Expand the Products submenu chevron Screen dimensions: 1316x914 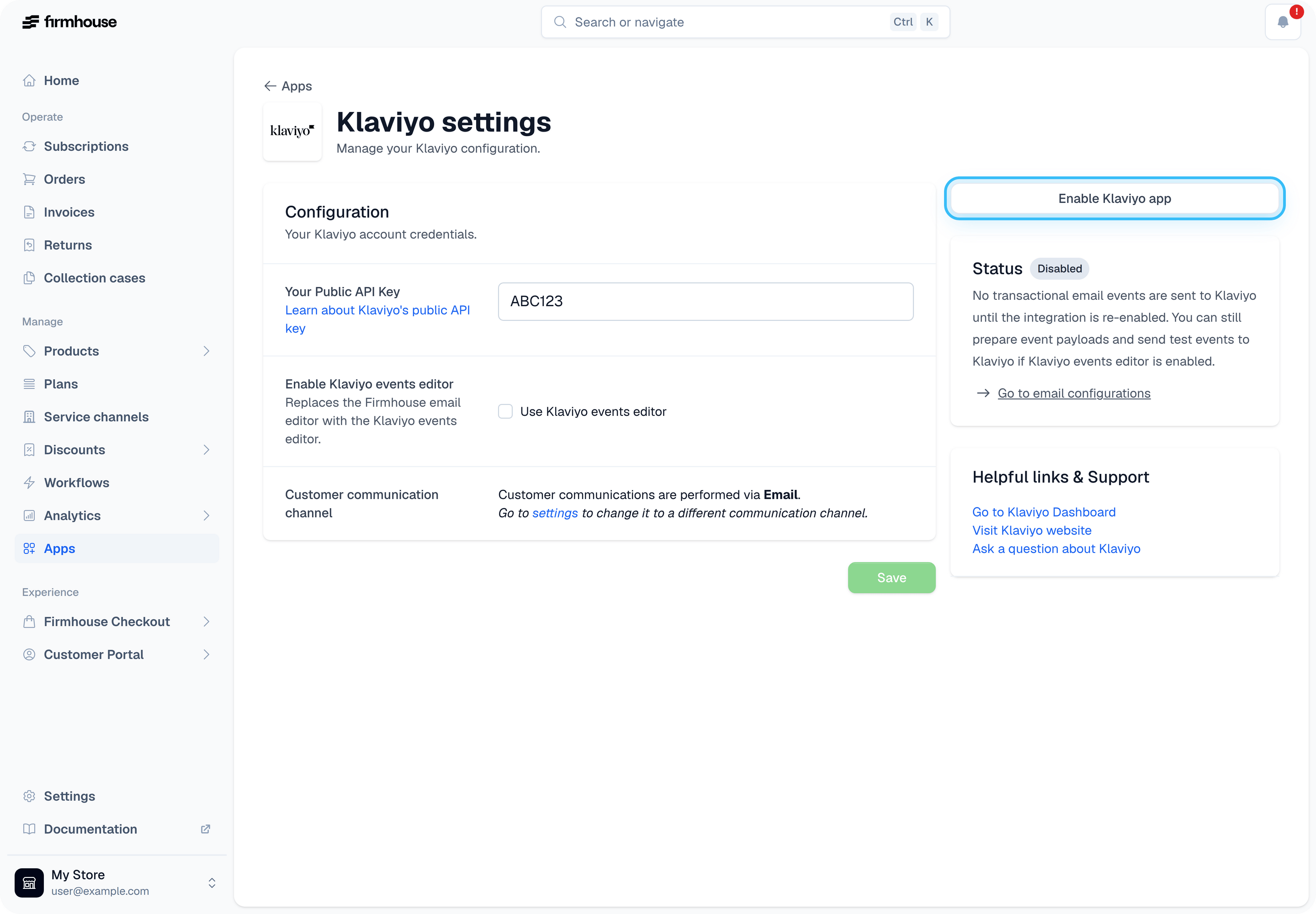[207, 351]
